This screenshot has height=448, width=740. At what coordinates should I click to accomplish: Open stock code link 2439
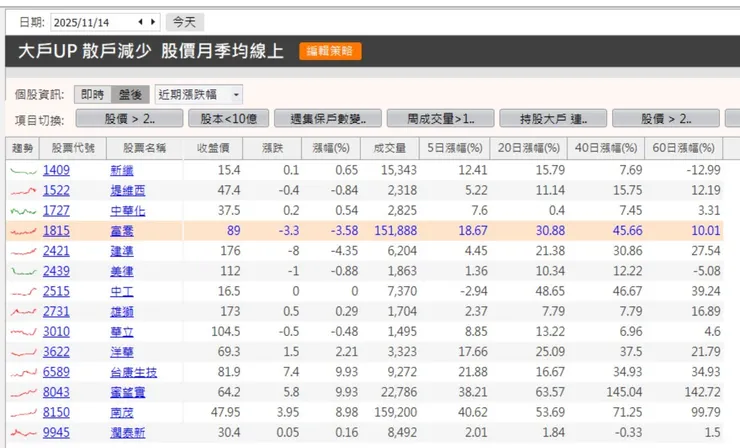click(x=56, y=271)
